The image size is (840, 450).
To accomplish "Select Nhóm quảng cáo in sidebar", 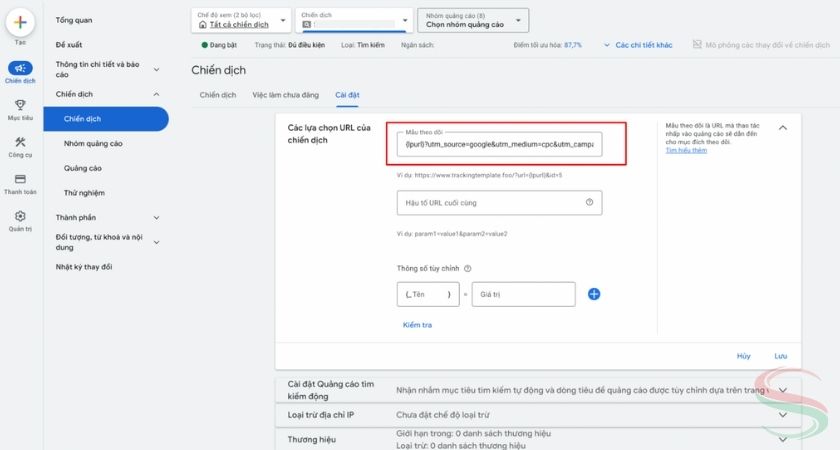I will click(93, 143).
